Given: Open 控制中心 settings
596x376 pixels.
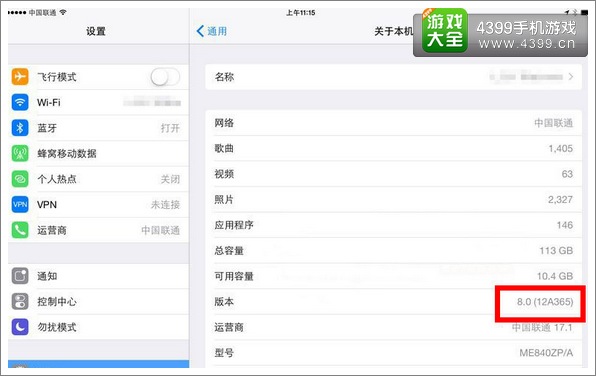Looking at the screenshot, I should (x=98, y=301).
